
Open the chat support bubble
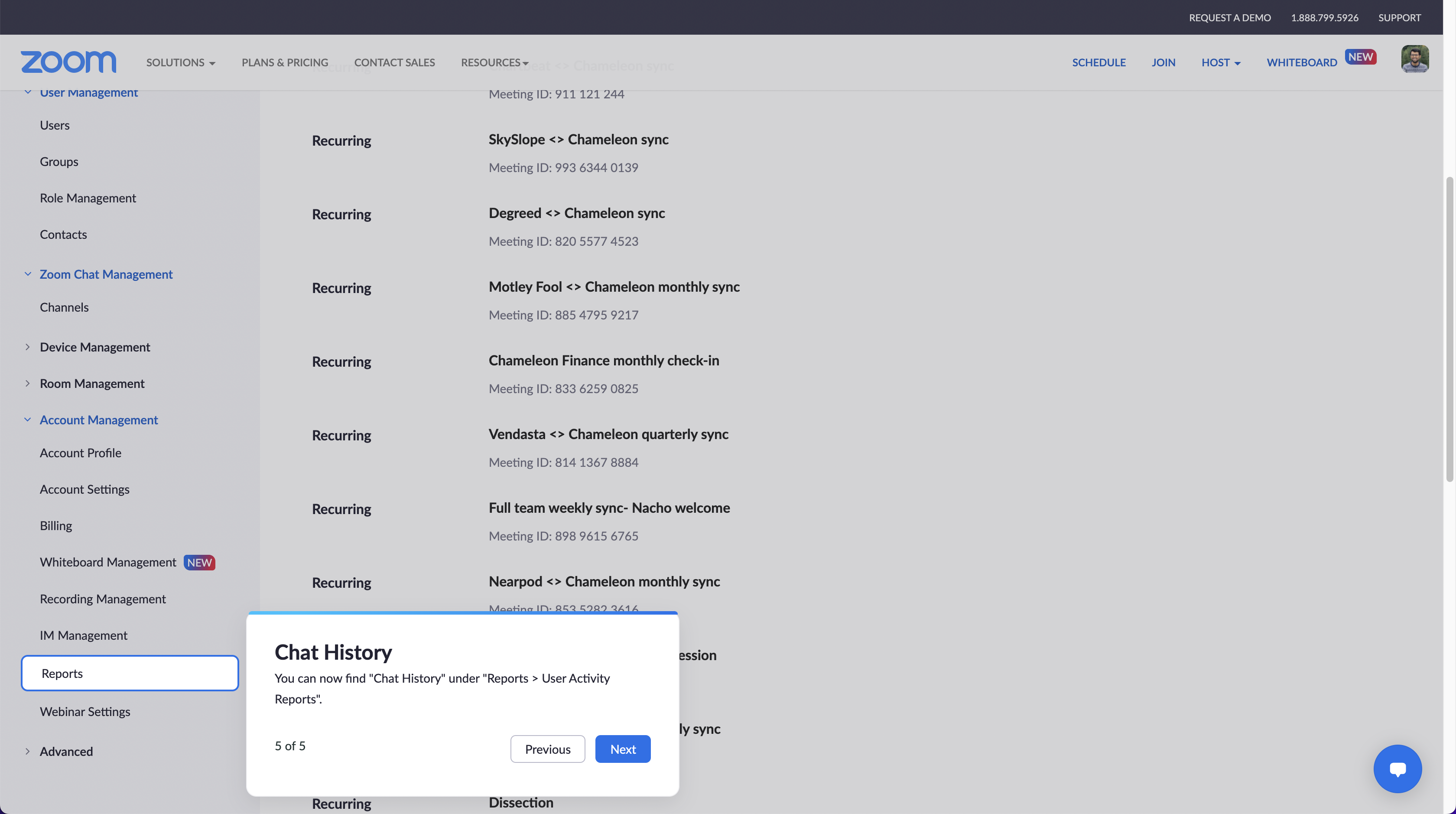click(1397, 769)
